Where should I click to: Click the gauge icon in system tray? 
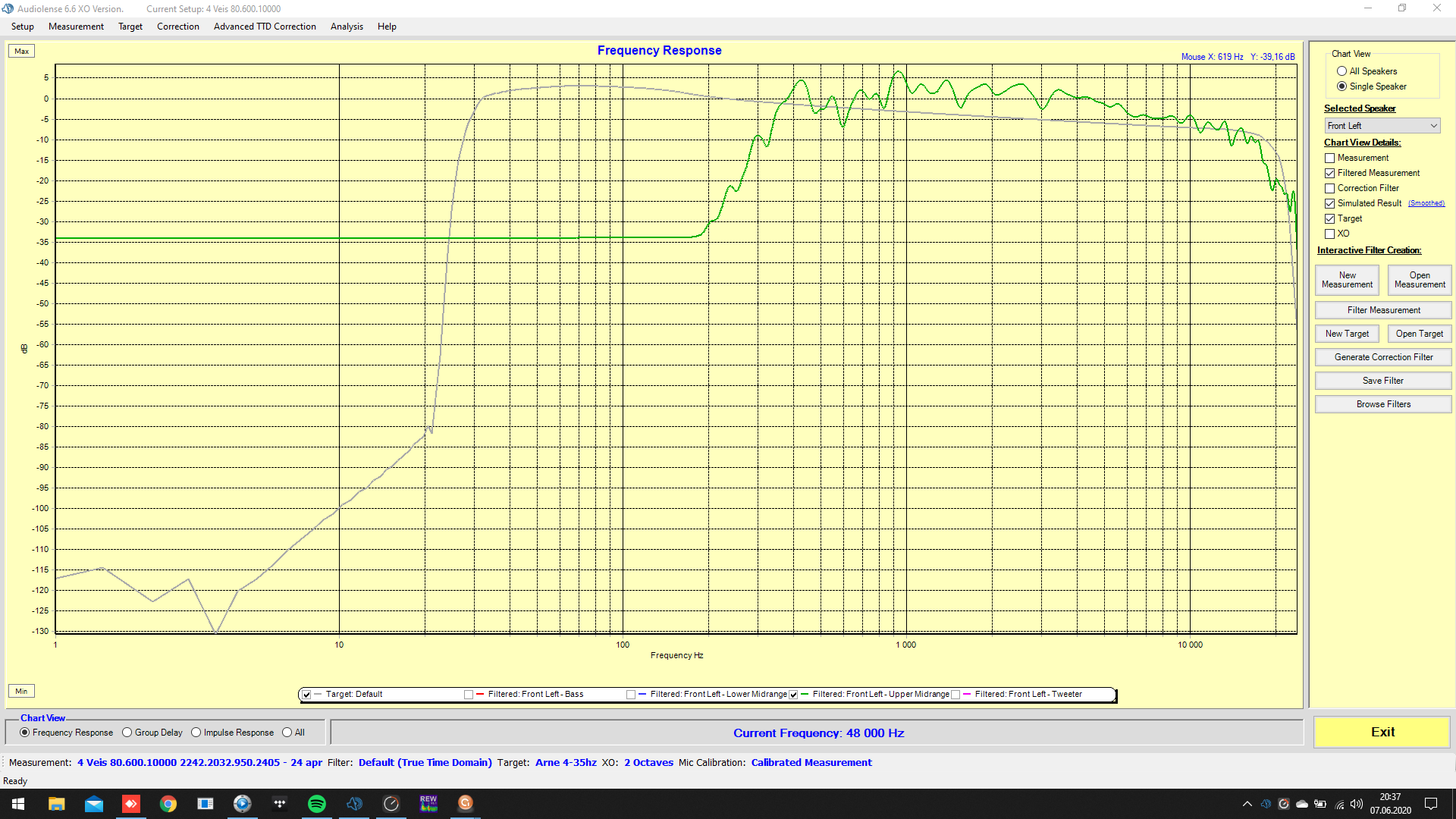pyautogui.click(x=1284, y=804)
